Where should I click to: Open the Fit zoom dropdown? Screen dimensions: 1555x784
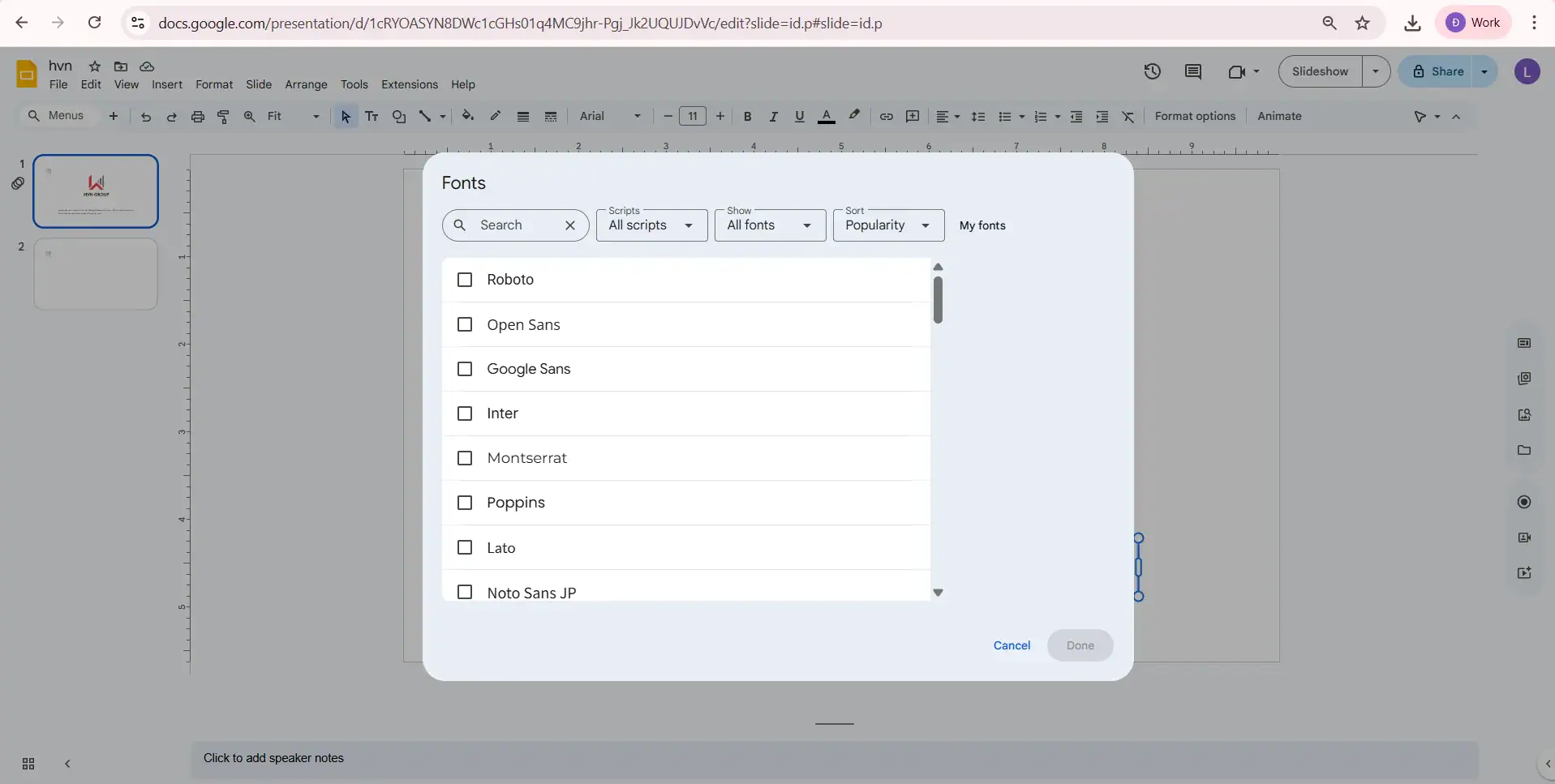click(294, 117)
